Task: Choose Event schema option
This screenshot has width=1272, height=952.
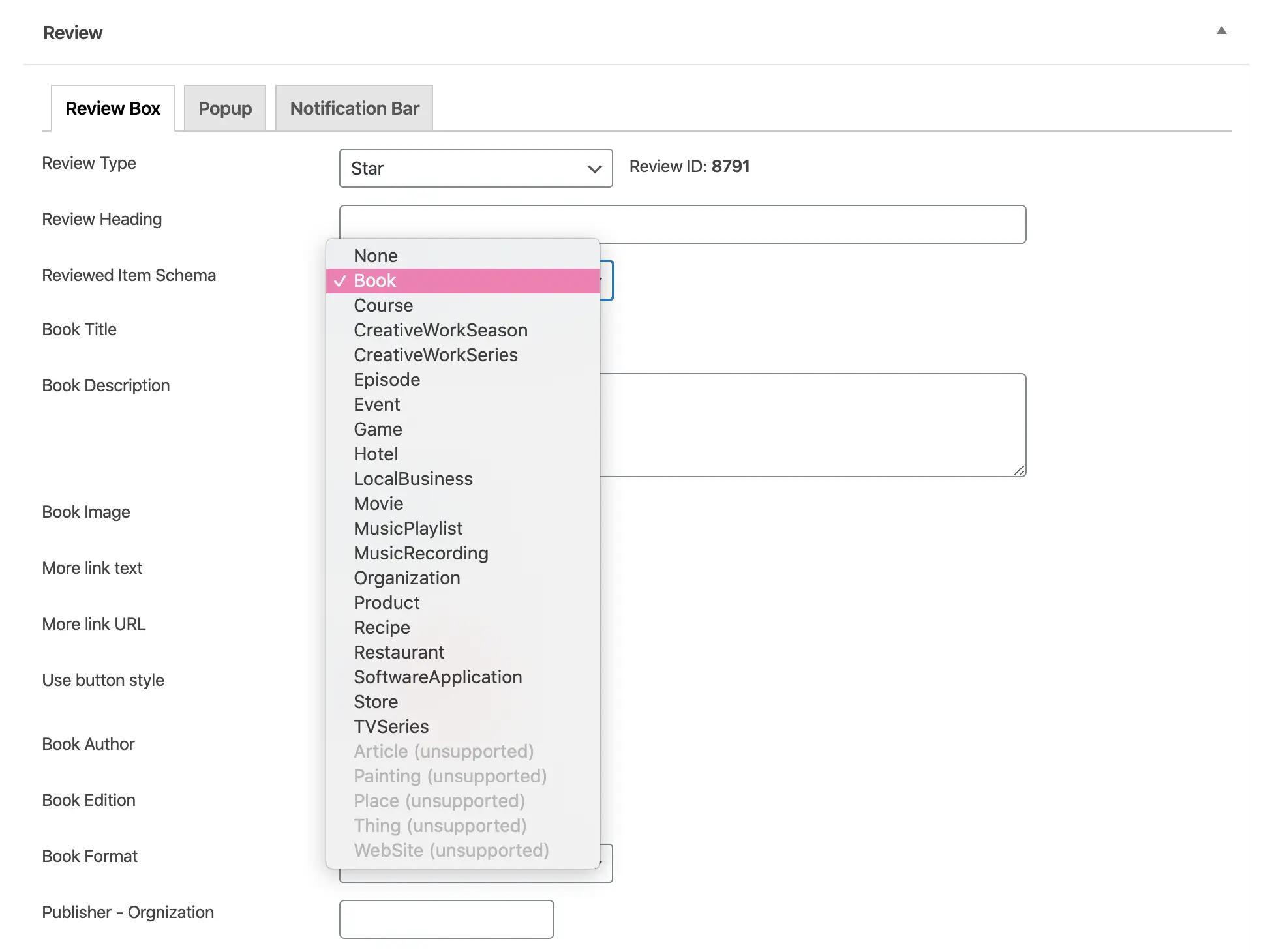Action: [x=462, y=404]
